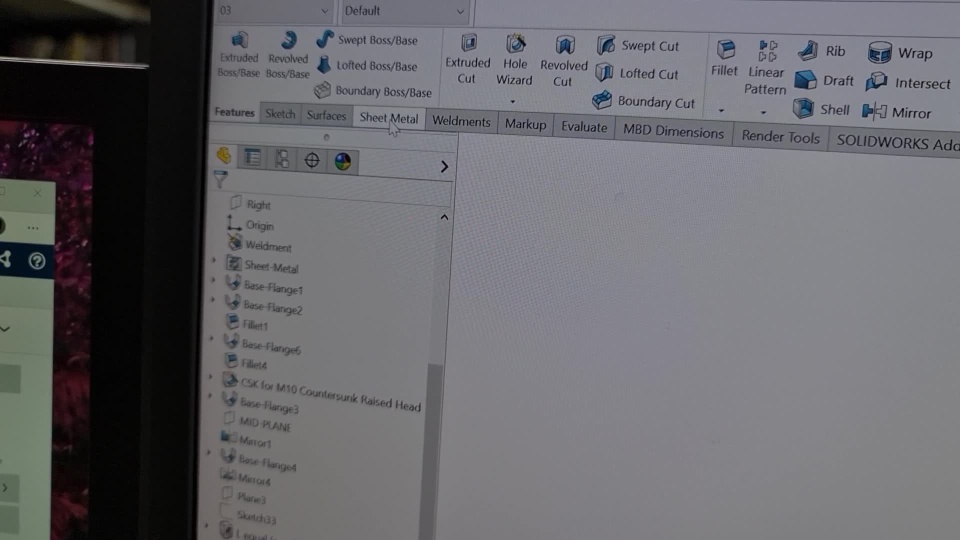Select Plane3 in the feature tree
Screen dimensions: 960x540
[x=243, y=495]
